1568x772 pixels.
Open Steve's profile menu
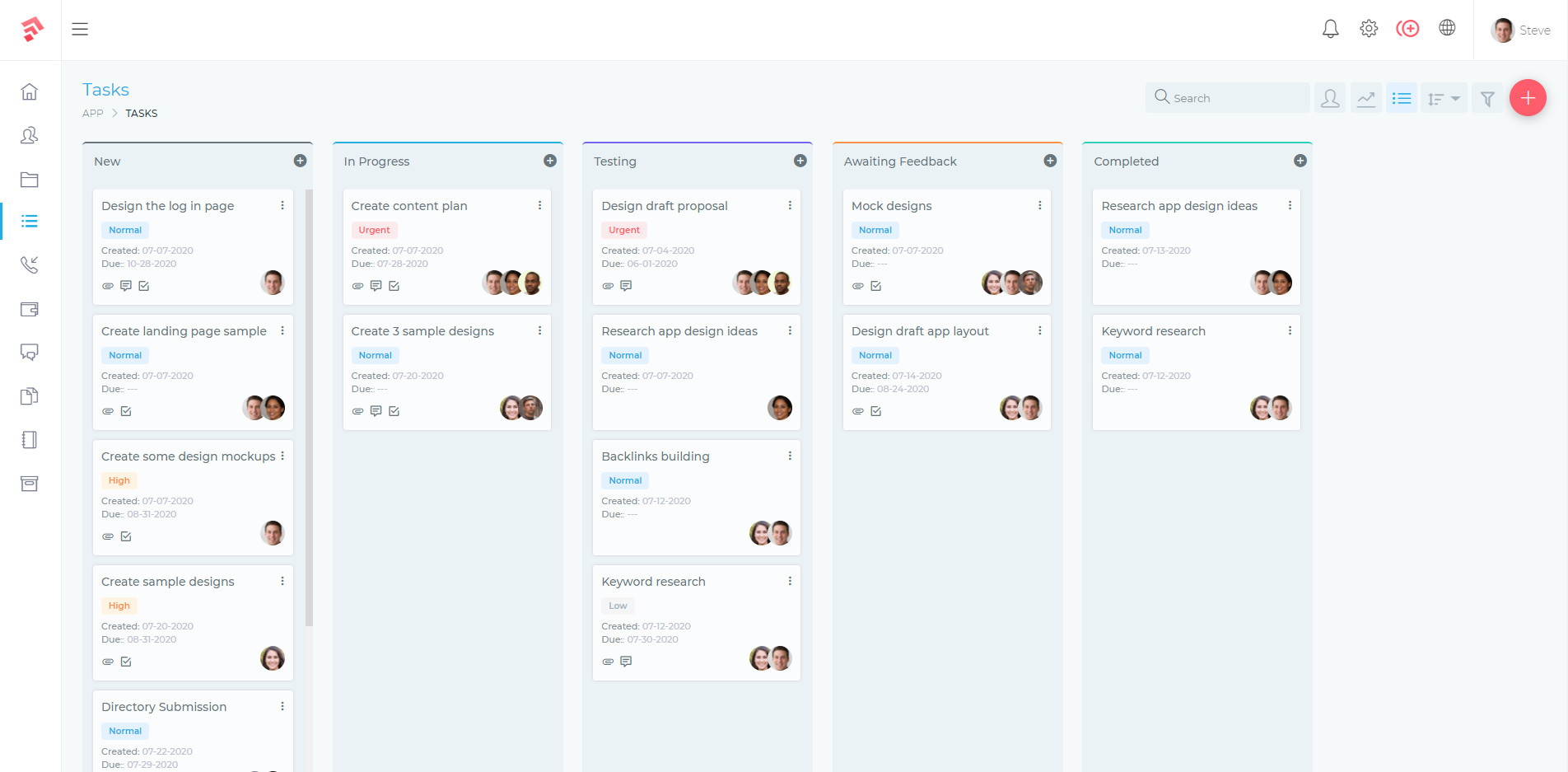point(1520,30)
